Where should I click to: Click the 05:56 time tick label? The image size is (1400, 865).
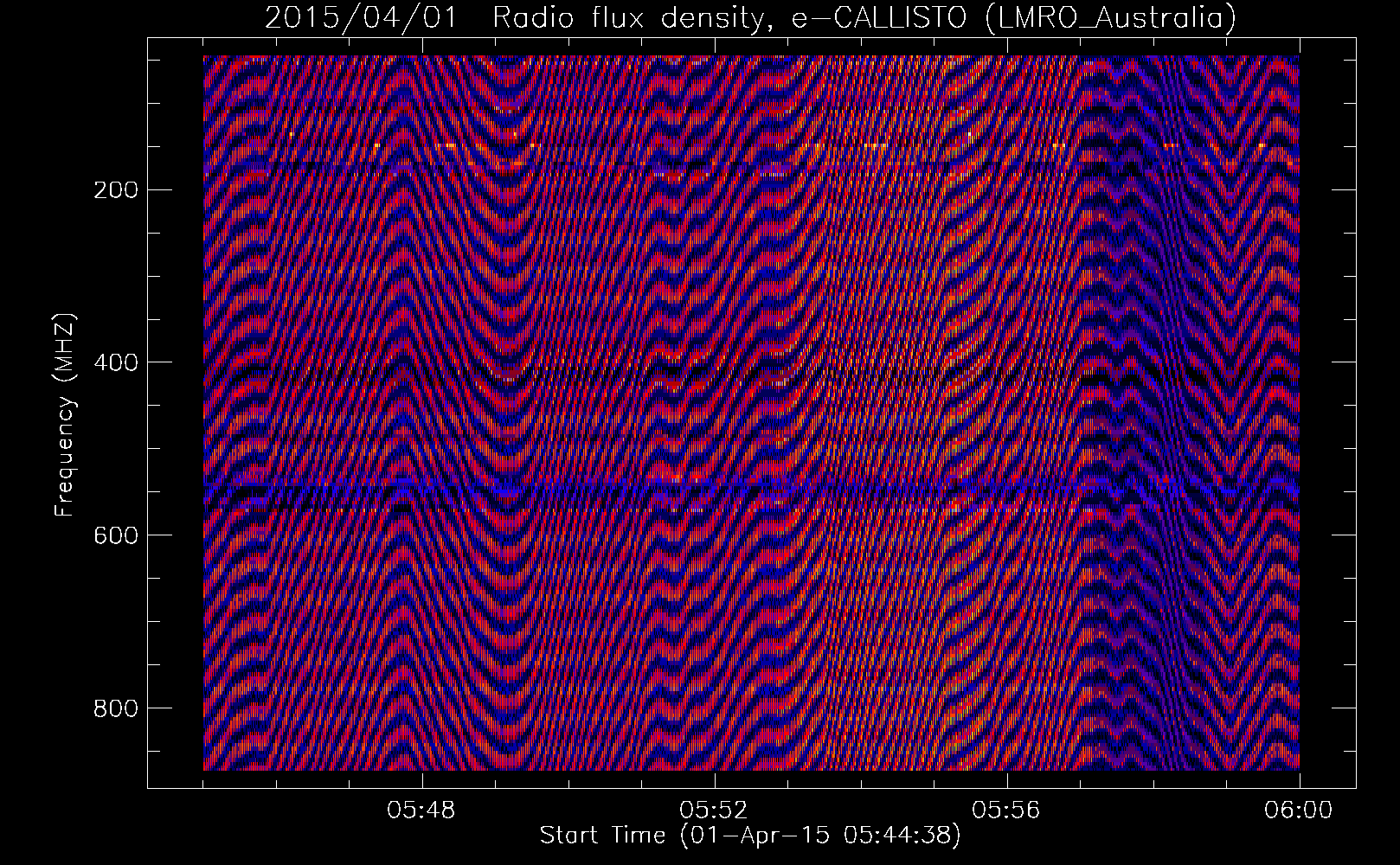coord(1006,811)
